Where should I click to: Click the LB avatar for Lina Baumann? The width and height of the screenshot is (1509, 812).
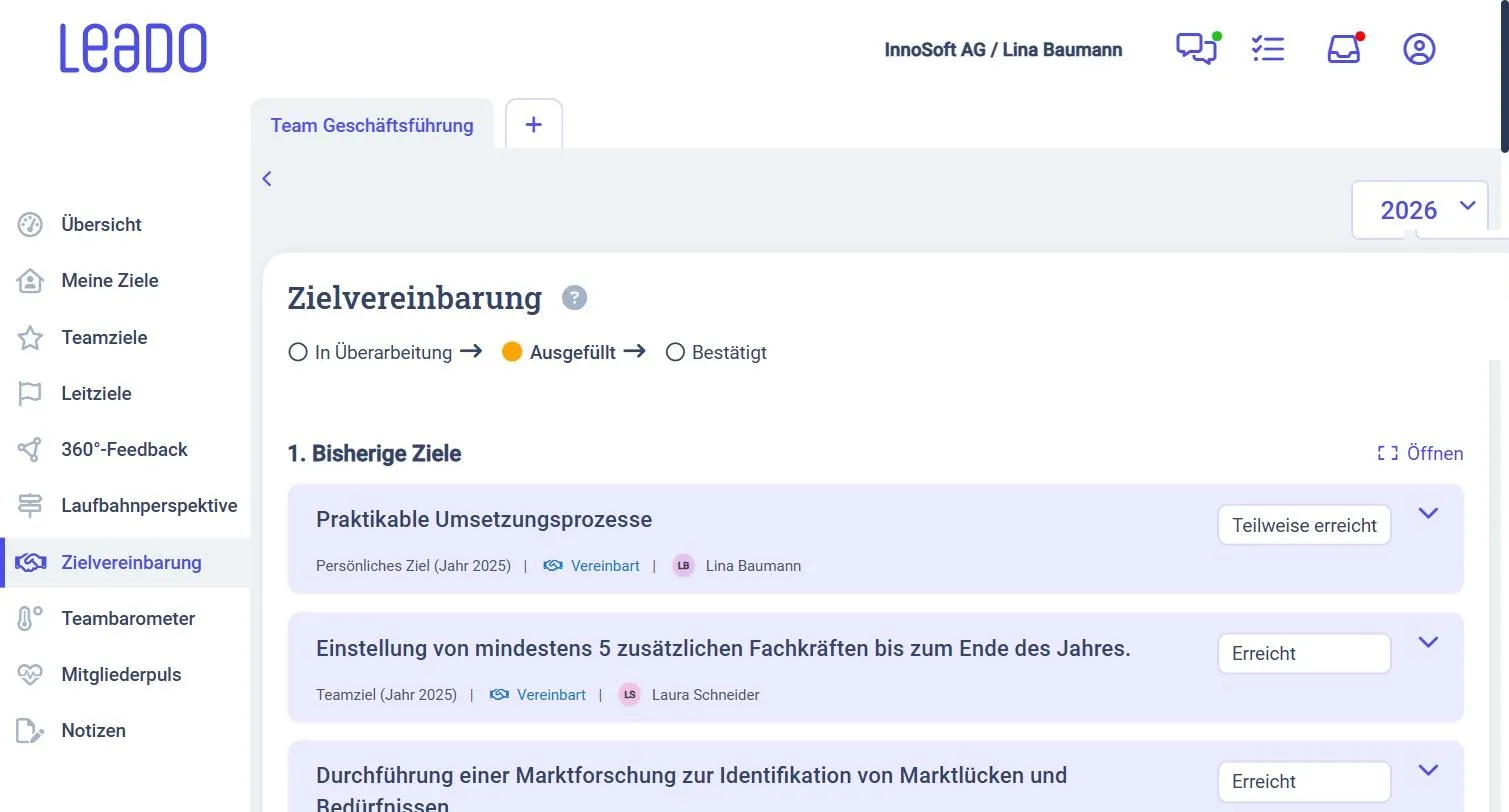click(683, 566)
